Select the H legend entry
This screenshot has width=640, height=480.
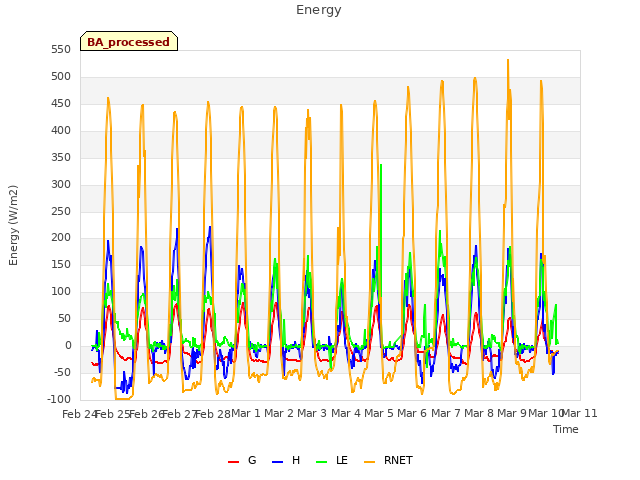(286, 461)
